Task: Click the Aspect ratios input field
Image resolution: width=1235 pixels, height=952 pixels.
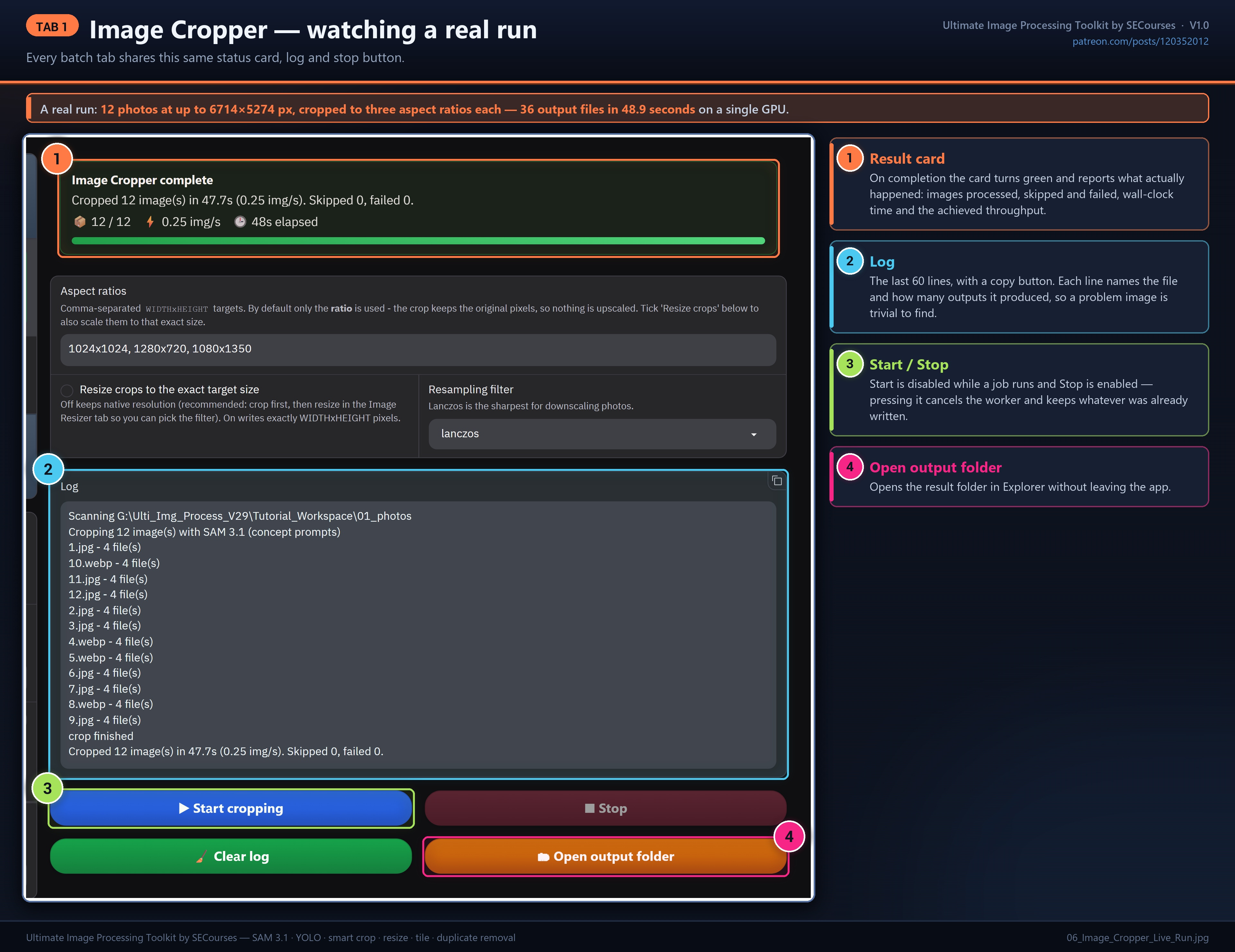Action: pyautogui.click(x=418, y=349)
